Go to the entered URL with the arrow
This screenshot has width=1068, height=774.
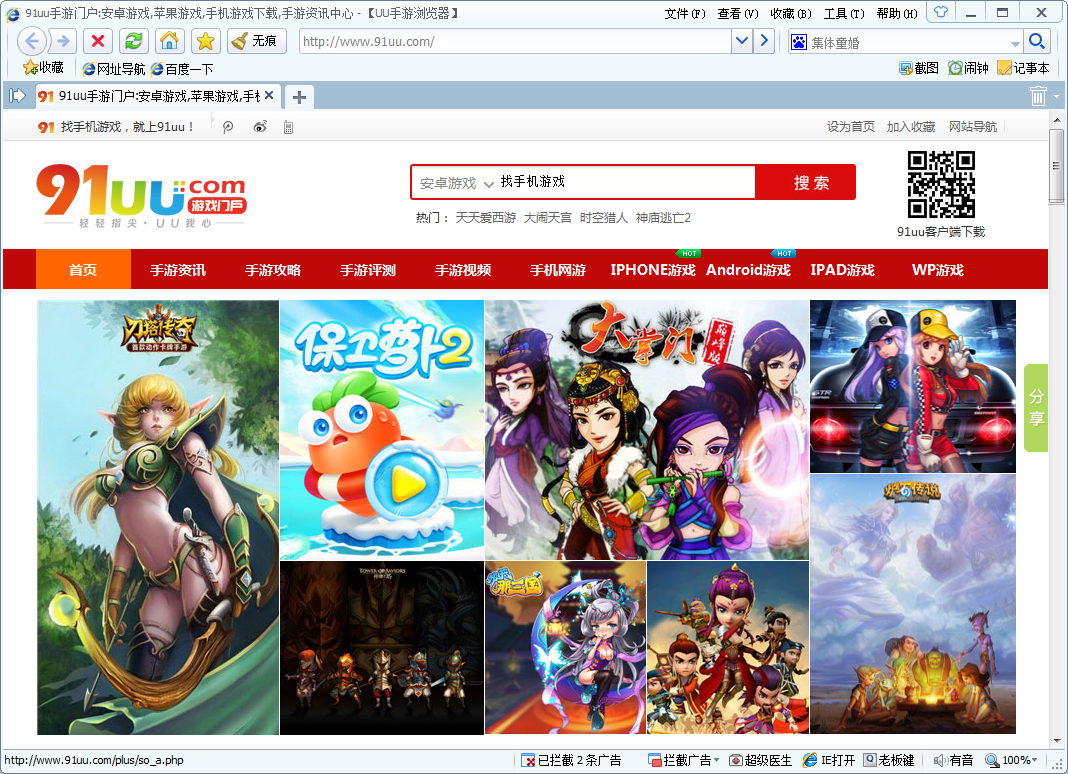(x=764, y=42)
